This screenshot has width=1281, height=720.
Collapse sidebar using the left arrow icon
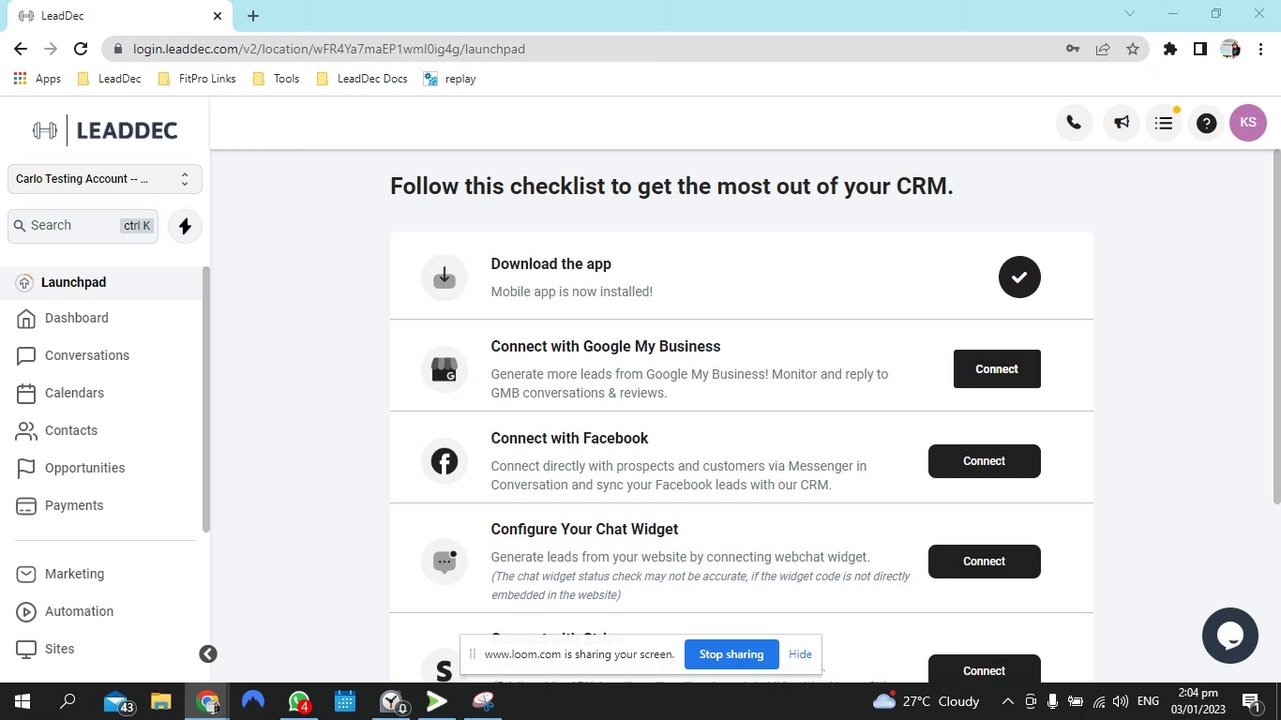[x=208, y=654]
